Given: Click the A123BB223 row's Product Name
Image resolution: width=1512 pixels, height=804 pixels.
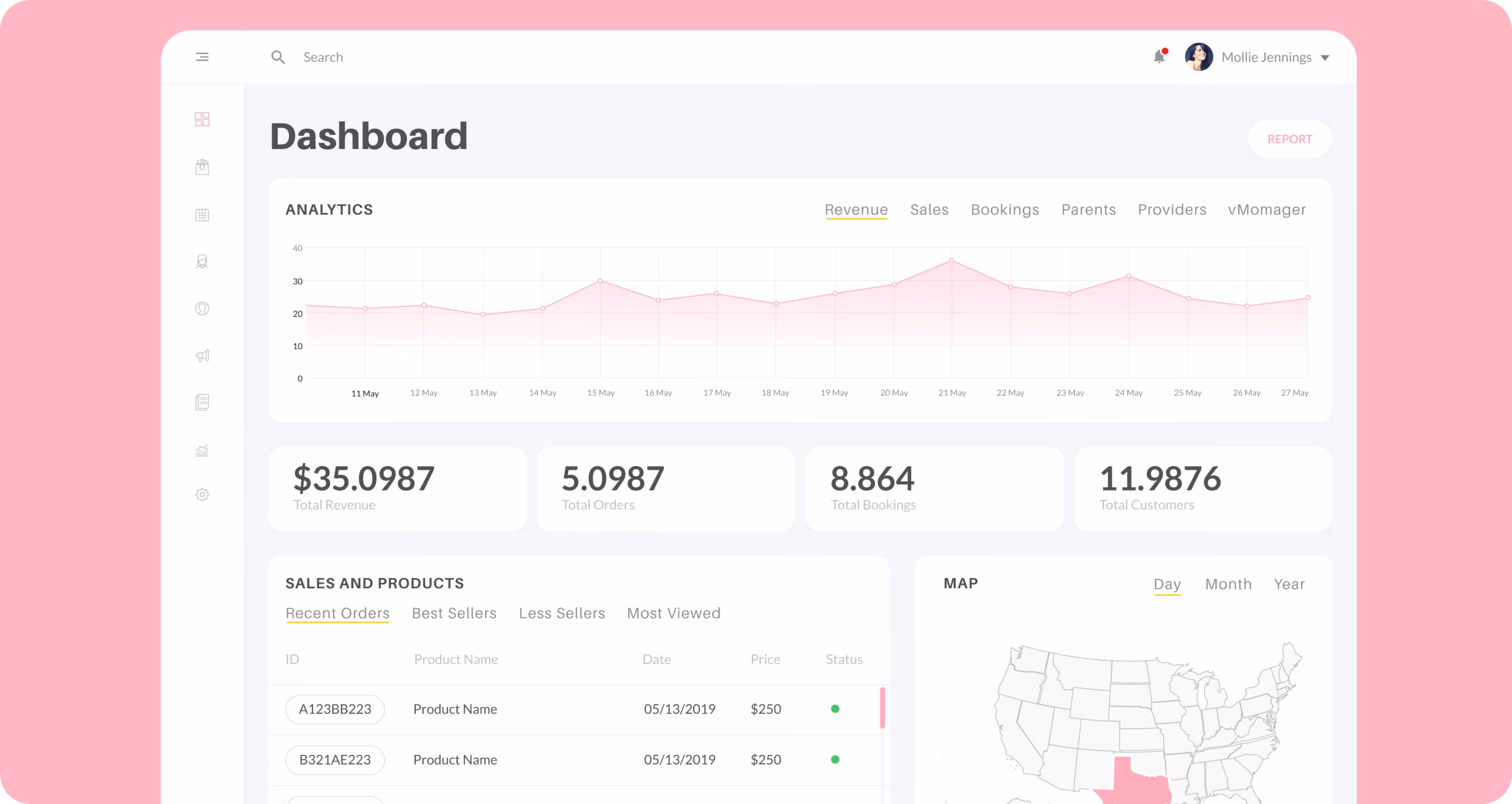Looking at the screenshot, I should tap(455, 709).
